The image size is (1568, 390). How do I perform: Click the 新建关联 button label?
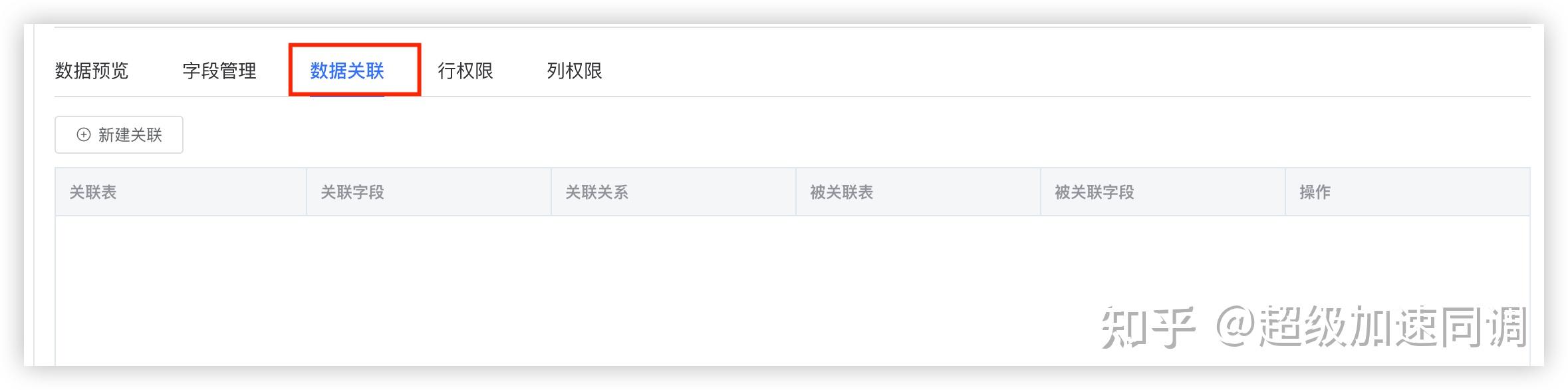point(130,135)
